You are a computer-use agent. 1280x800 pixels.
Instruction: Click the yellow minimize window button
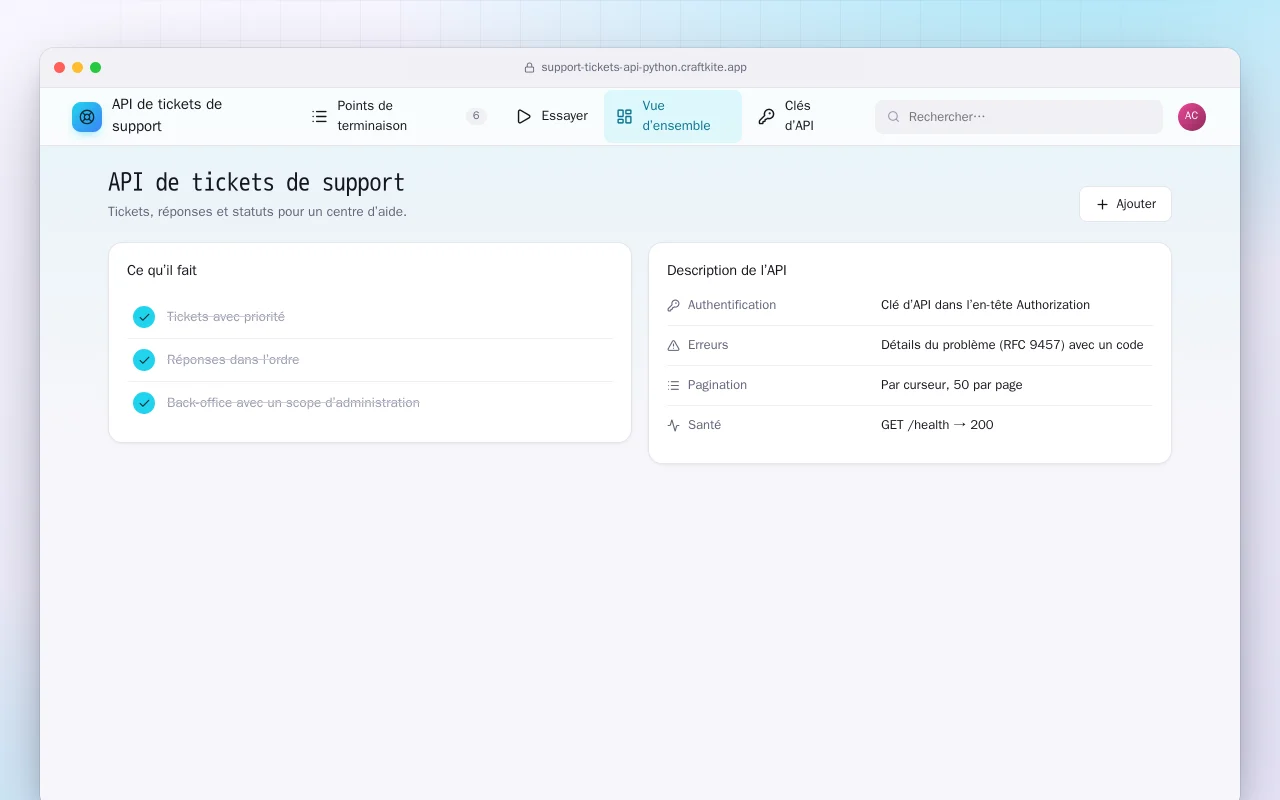tap(77, 68)
